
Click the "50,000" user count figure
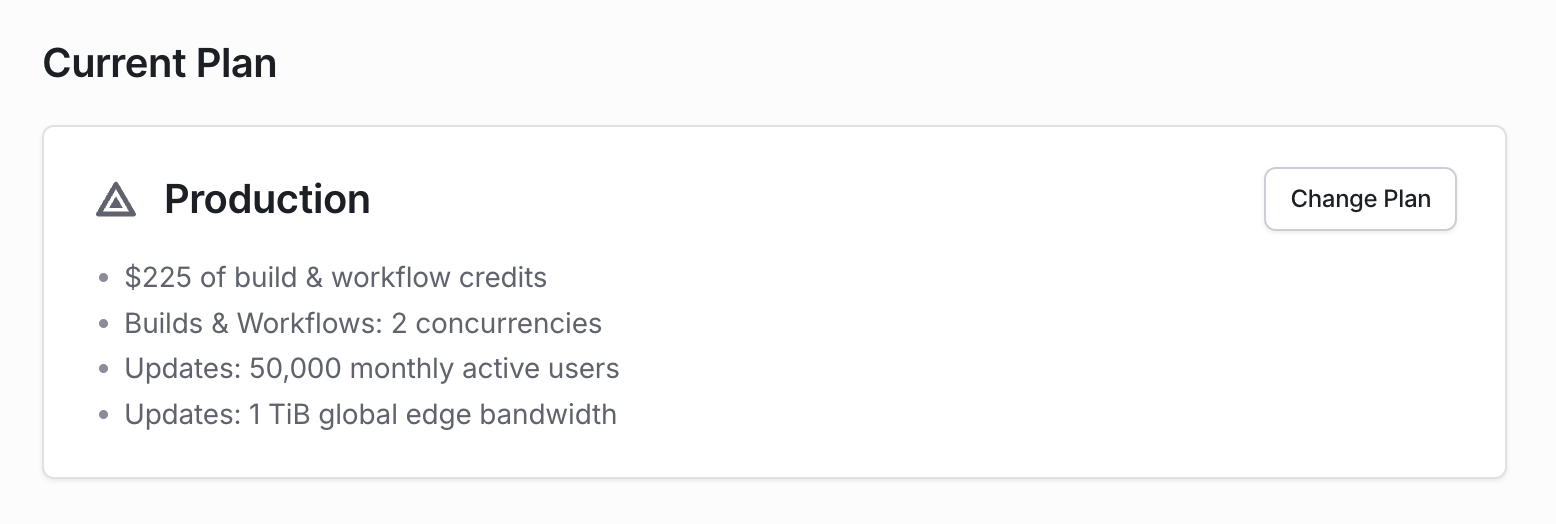tap(295, 369)
